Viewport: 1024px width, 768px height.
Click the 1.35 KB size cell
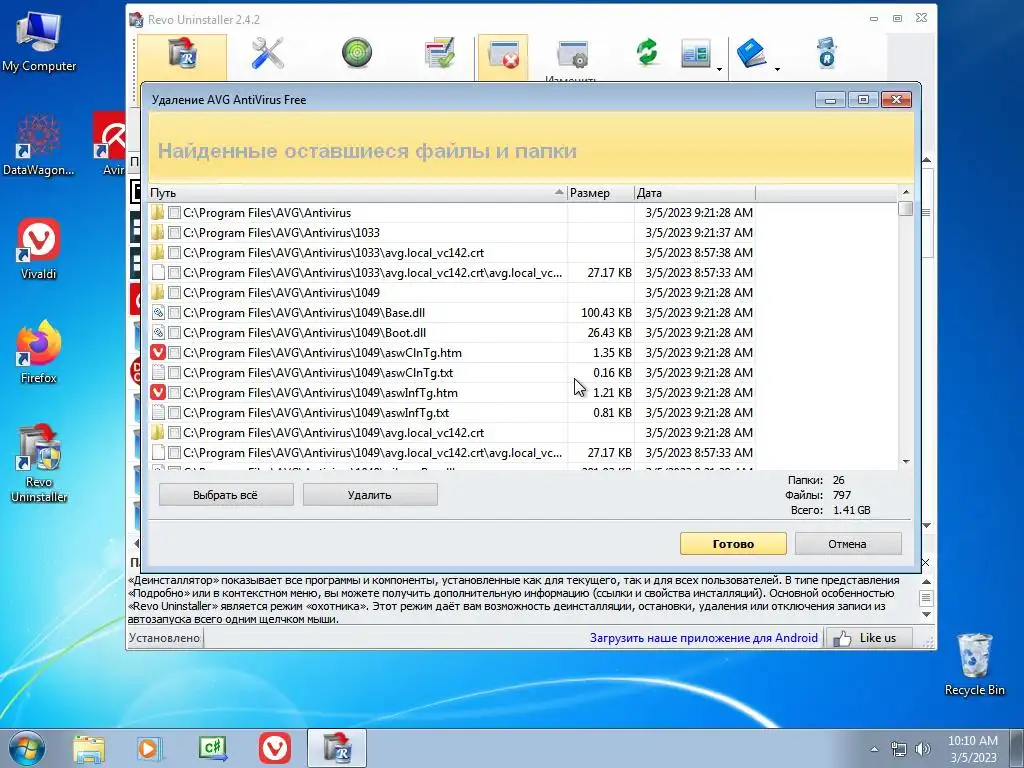click(612, 353)
